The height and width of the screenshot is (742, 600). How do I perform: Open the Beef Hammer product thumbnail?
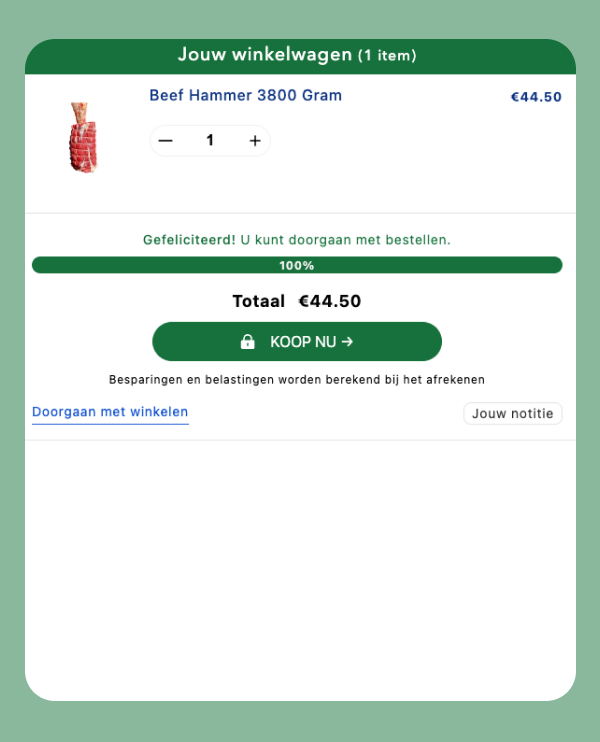click(x=83, y=137)
